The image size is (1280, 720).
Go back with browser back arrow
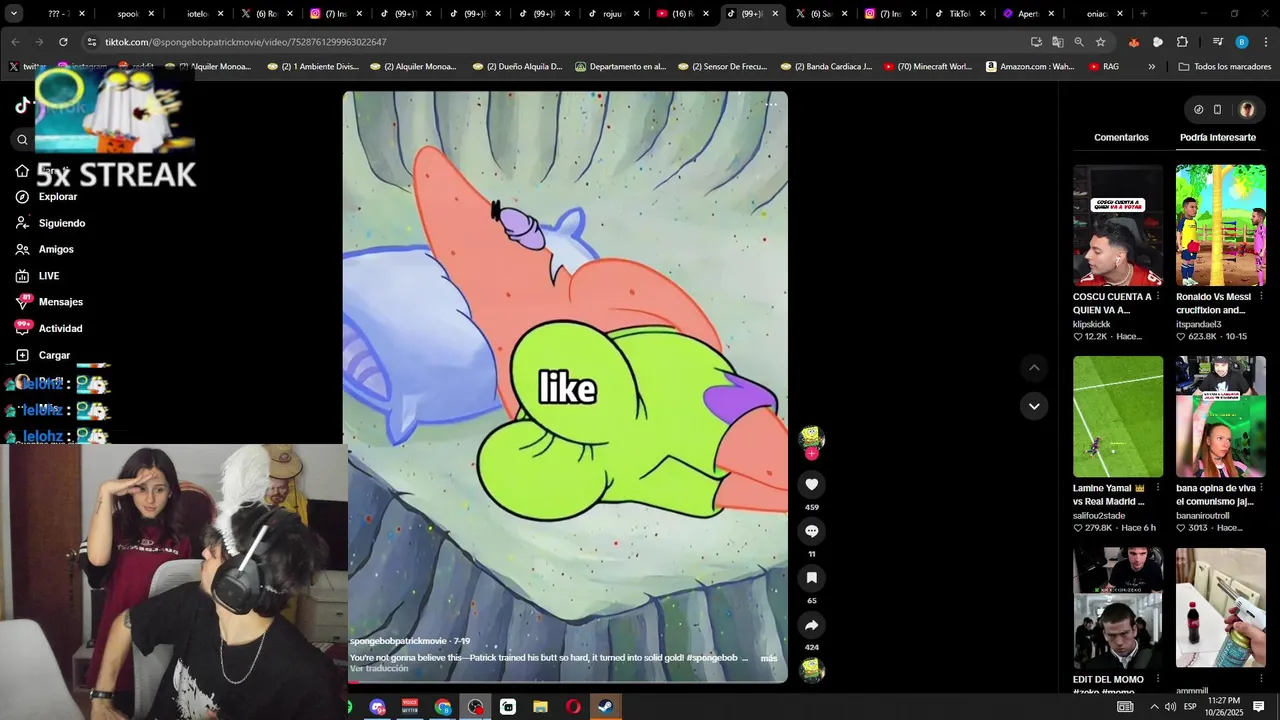click(x=15, y=42)
